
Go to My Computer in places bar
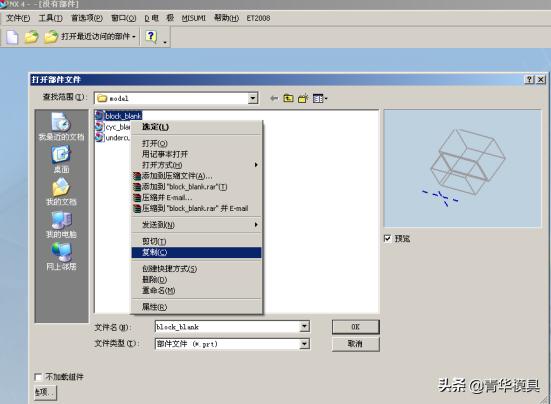[61, 224]
